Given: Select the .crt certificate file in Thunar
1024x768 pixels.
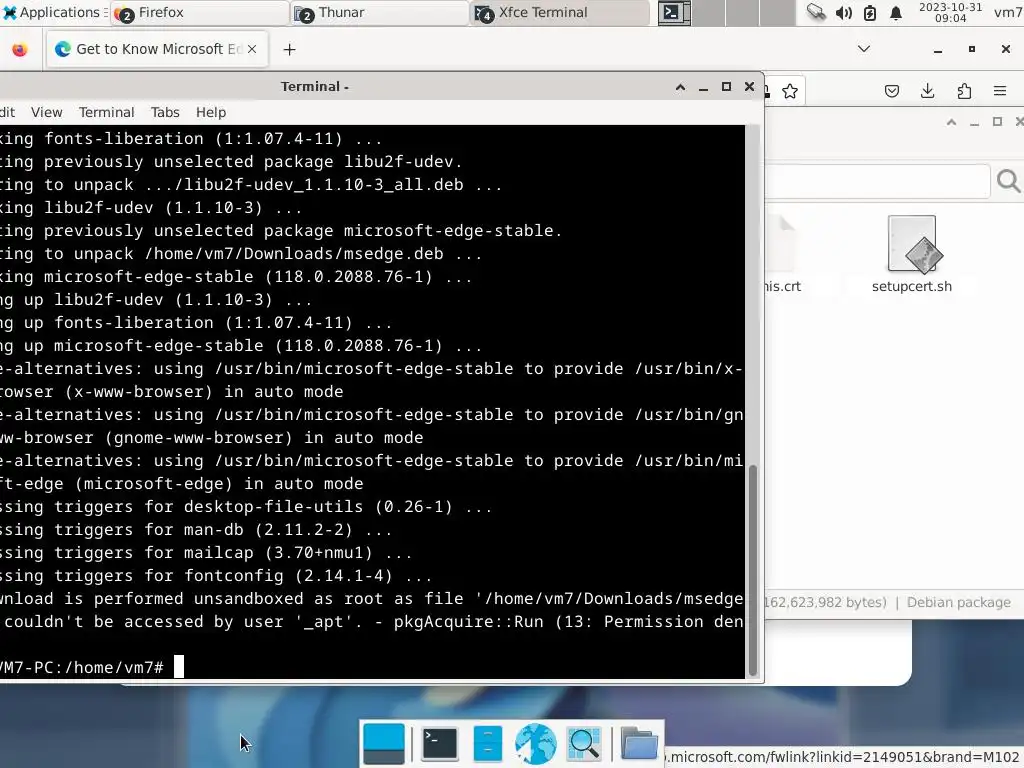Looking at the screenshot, I should 783,255.
